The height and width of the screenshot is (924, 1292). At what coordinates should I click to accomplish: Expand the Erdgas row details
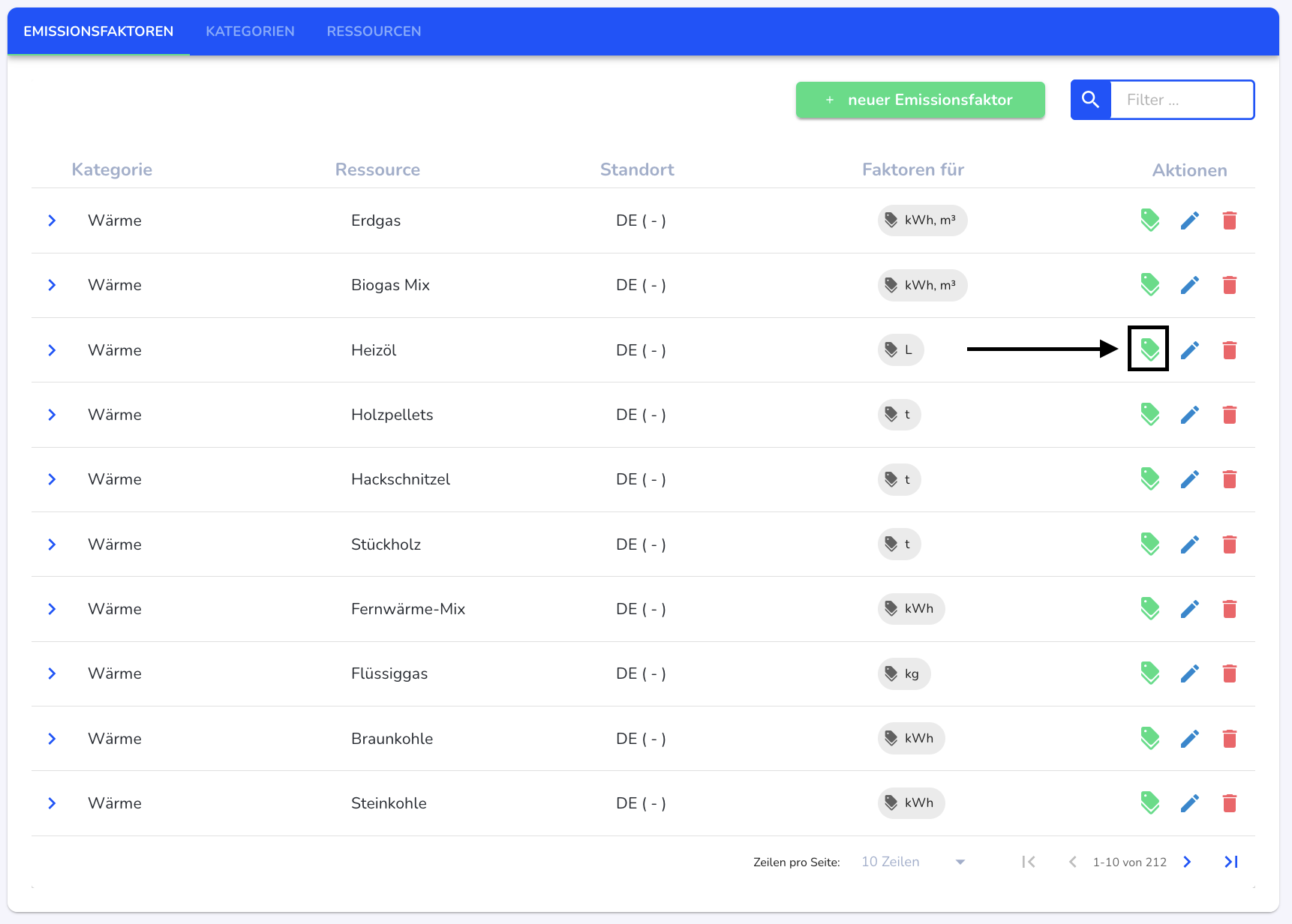(x=52, y=220)
